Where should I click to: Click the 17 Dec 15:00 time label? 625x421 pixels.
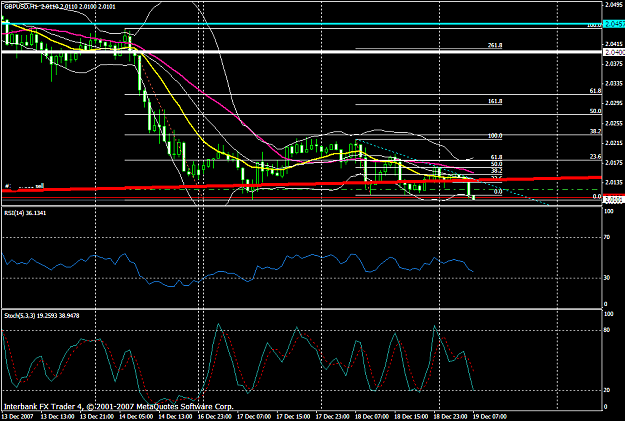[293, 417]
